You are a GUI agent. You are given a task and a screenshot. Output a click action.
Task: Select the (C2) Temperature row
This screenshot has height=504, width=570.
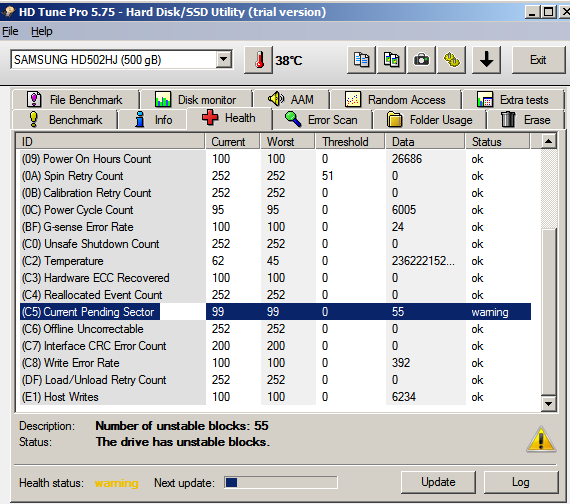(x=275, y=261)
